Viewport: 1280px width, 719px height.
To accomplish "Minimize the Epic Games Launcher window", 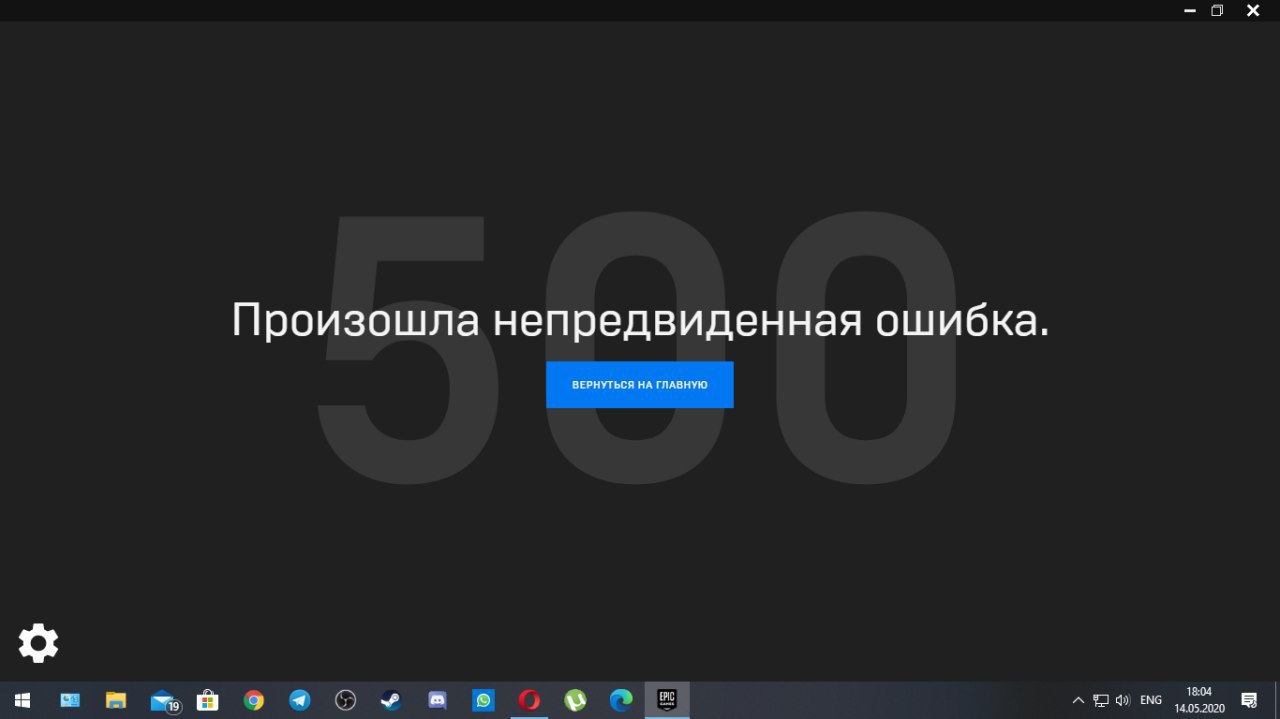I will pyautogui.click(x=1190, y=10).
